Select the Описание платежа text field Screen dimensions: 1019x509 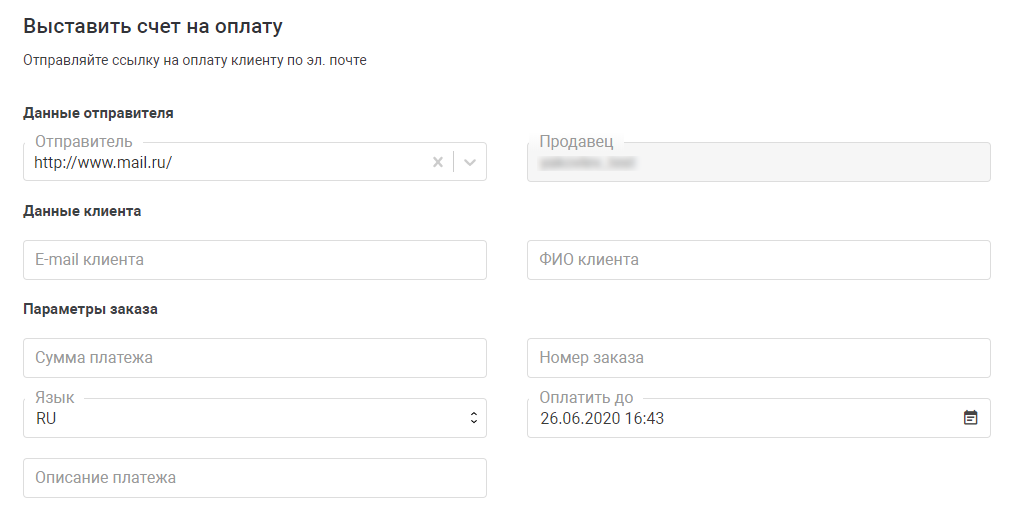pos(255,478)
